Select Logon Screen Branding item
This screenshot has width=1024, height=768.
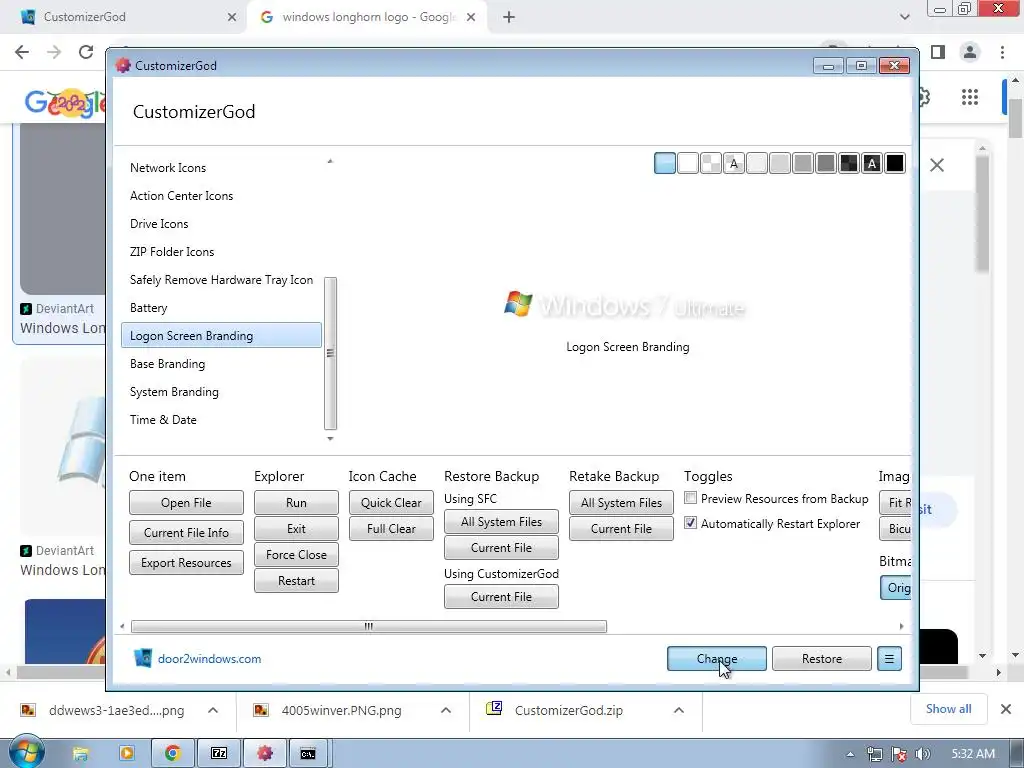221,336
